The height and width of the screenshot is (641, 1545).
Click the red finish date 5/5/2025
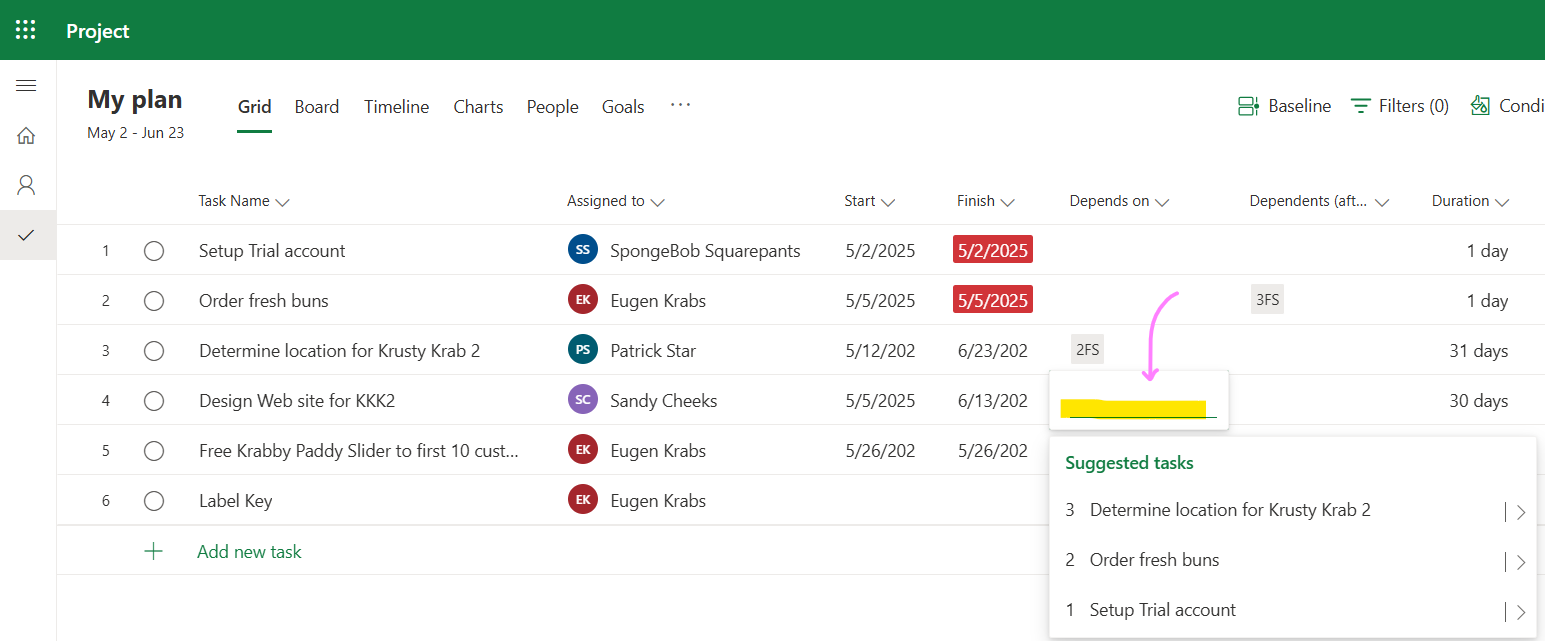click(x=993, y=300)
